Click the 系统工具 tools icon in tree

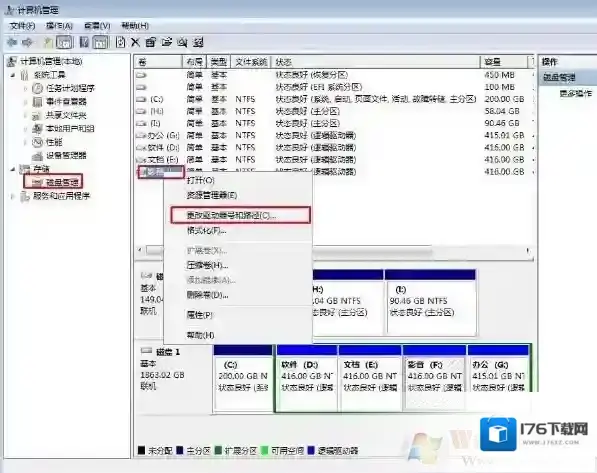tap(24, 75)
